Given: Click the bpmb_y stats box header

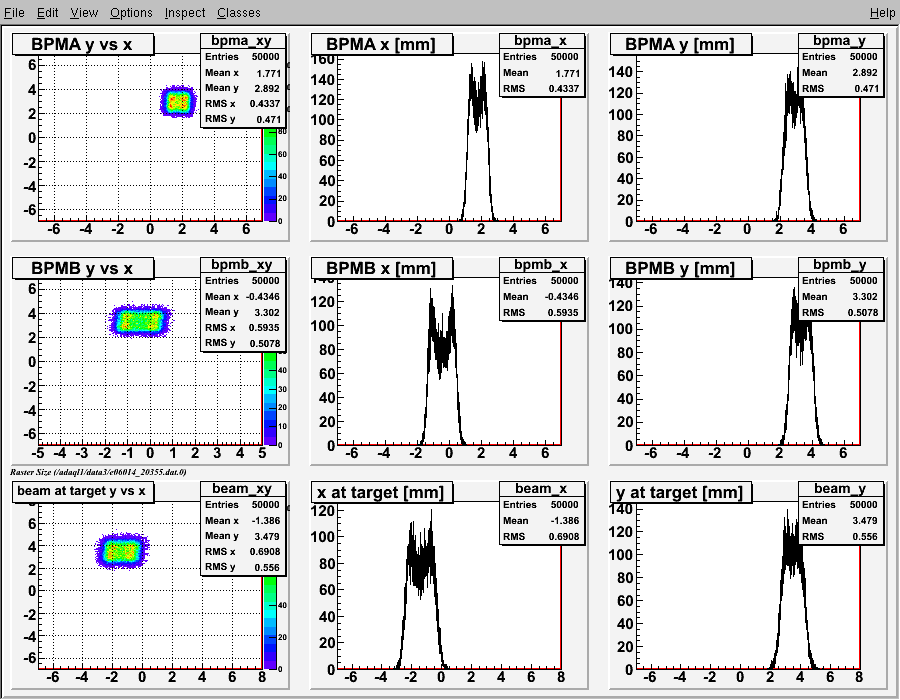Looking at the screenshot, I should pyautogui.click(x=840, y=265).
